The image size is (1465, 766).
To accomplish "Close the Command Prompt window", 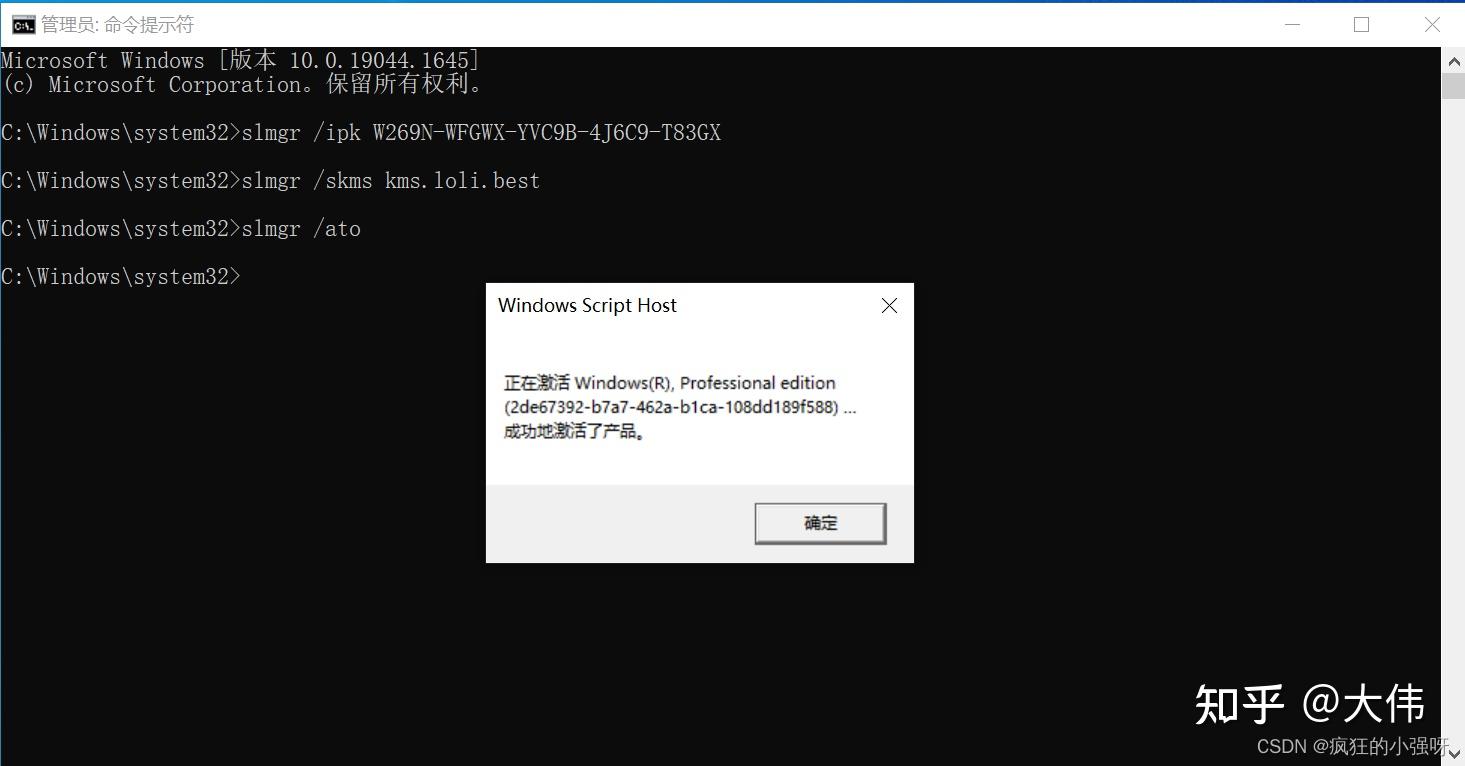I will tap(1432, 25).
